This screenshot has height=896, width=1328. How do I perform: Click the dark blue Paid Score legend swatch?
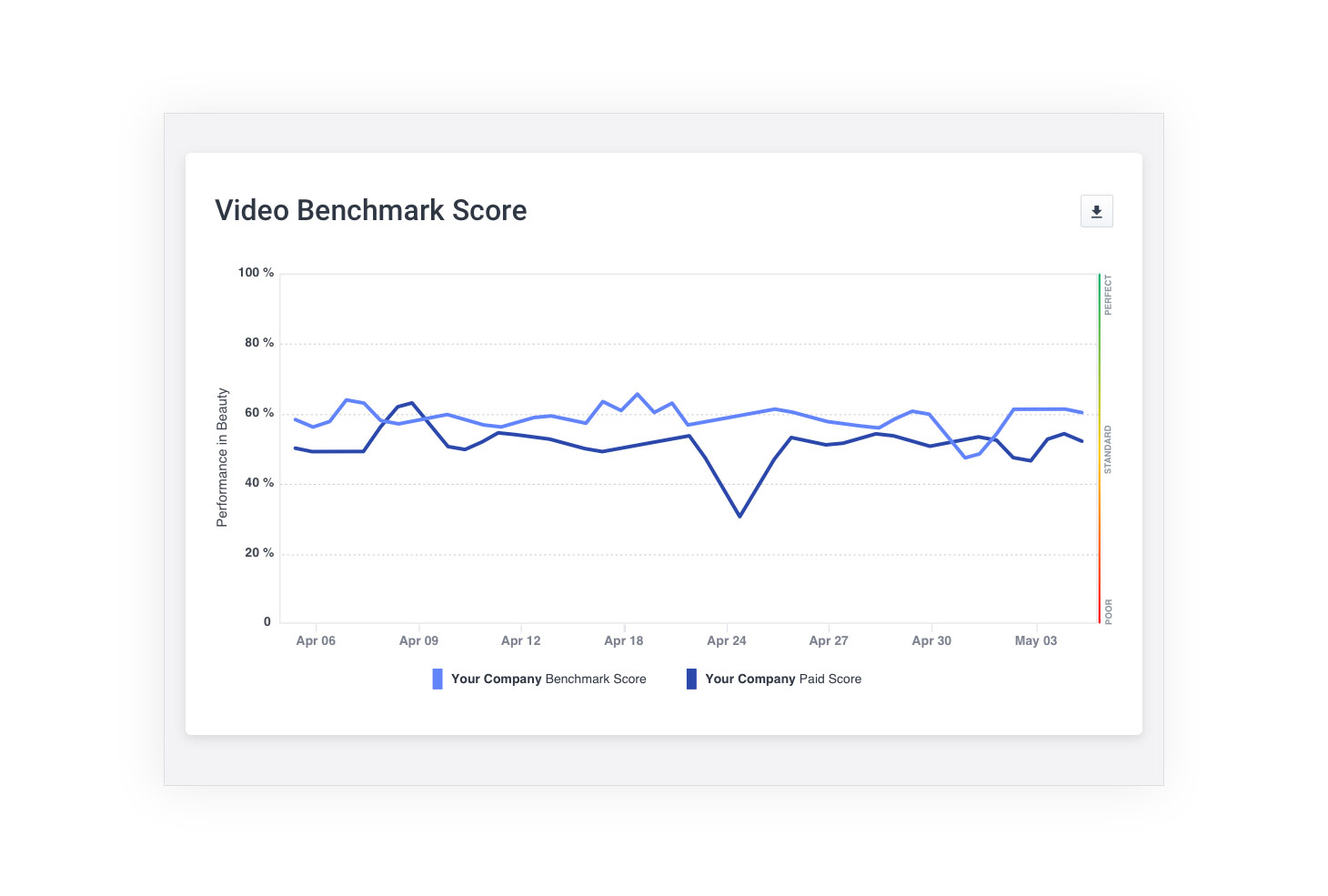(691, 679)
